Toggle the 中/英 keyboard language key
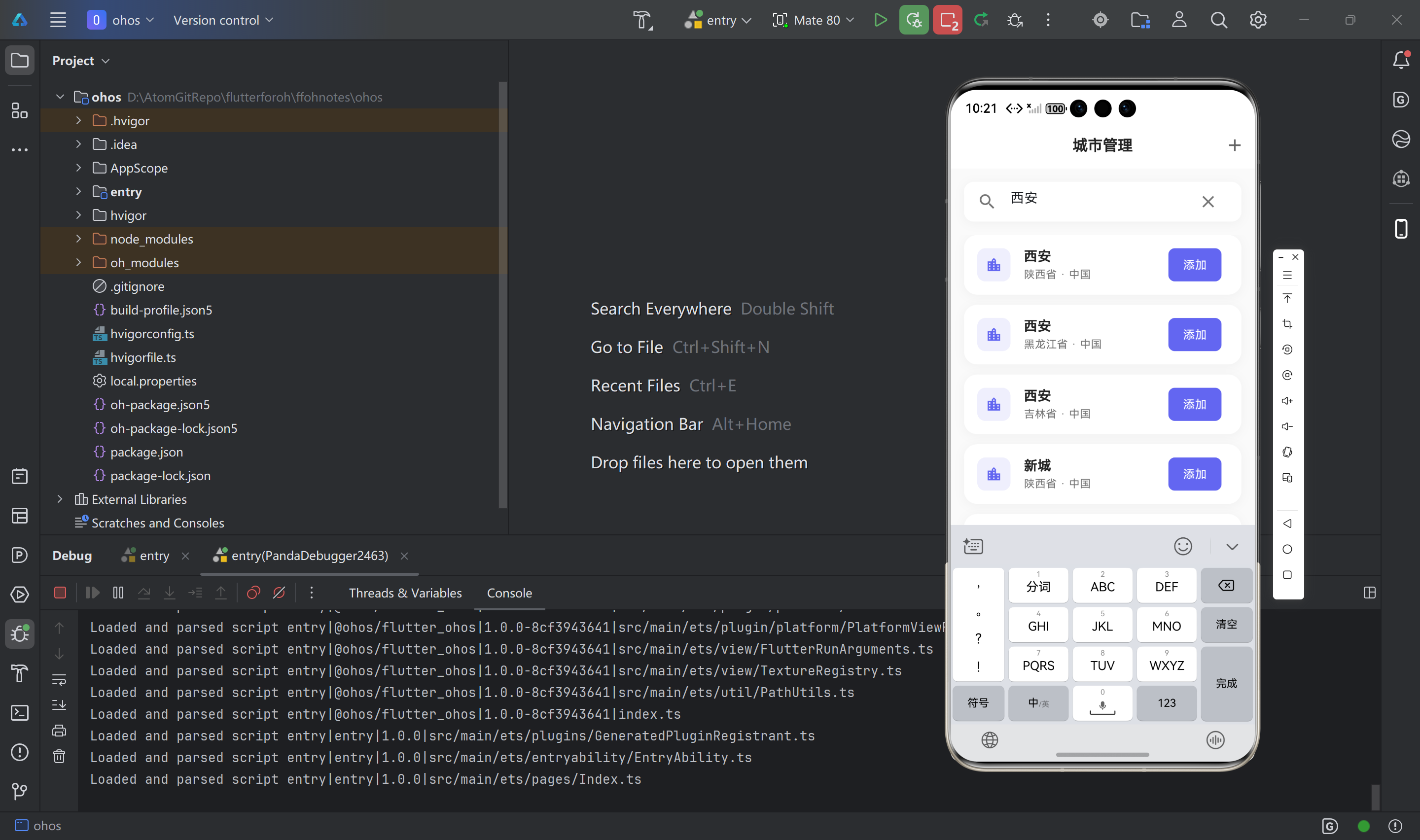 (x=1038, y=702)
